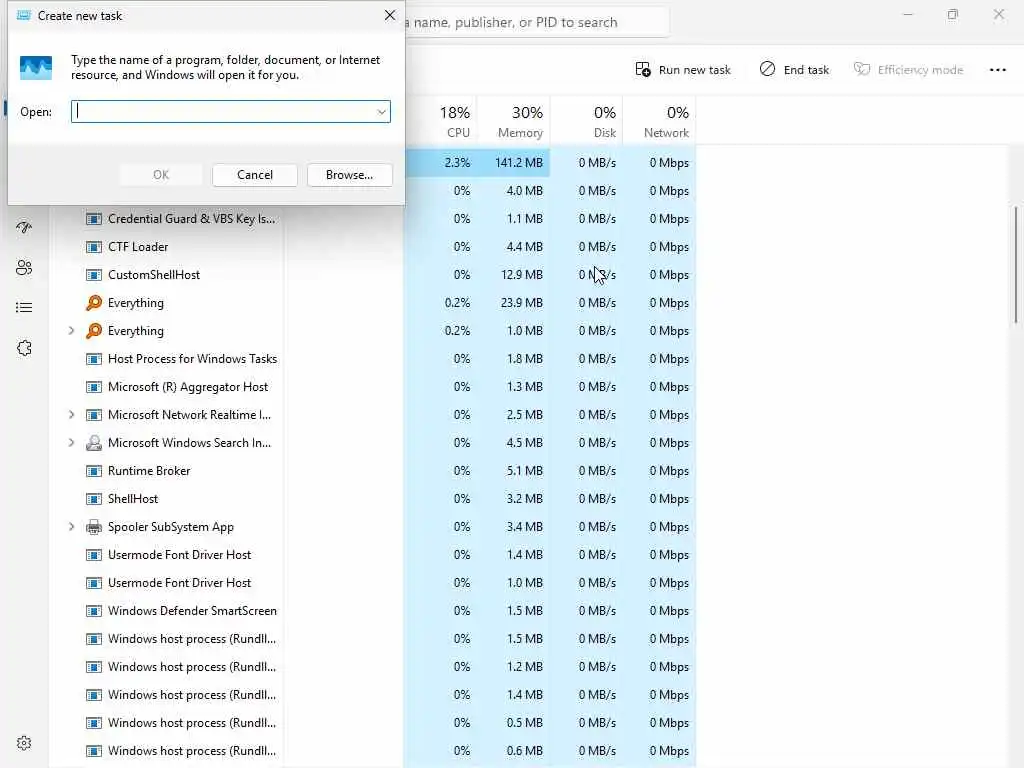Click the Efficiency mode button label
This screenshot has height=768, width=1024.
(920, 70)
